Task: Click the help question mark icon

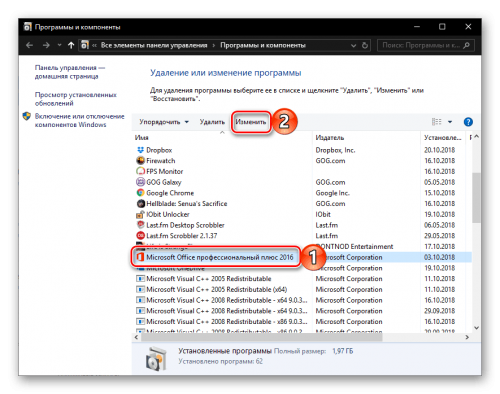Action: point(468,122)
